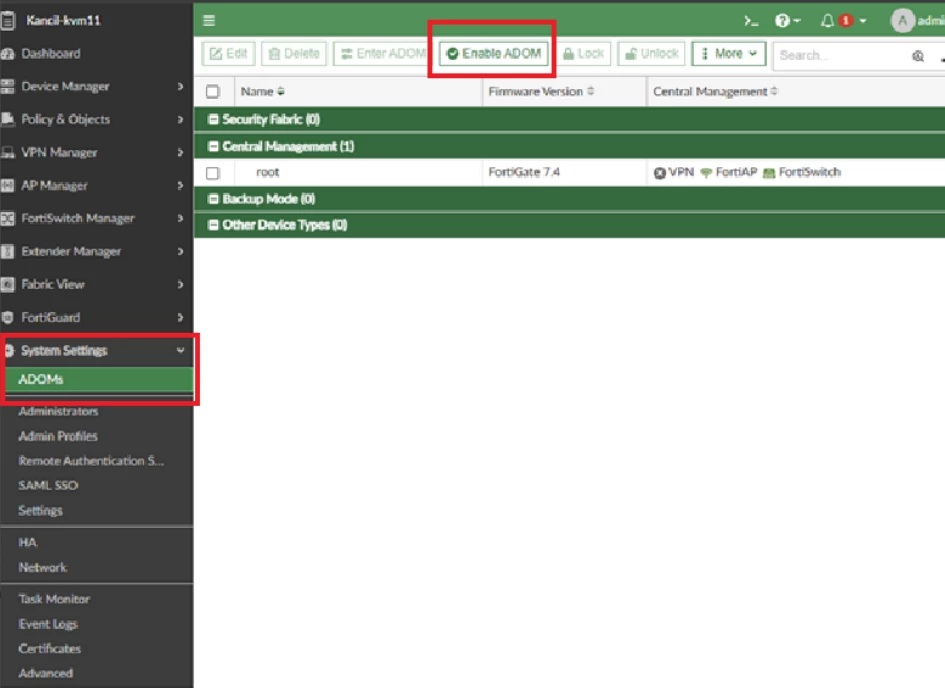The width and height of the screenshot is (945, 688).
Task: Click the Device Manager sidebar icon
Action: pos(7,87)
